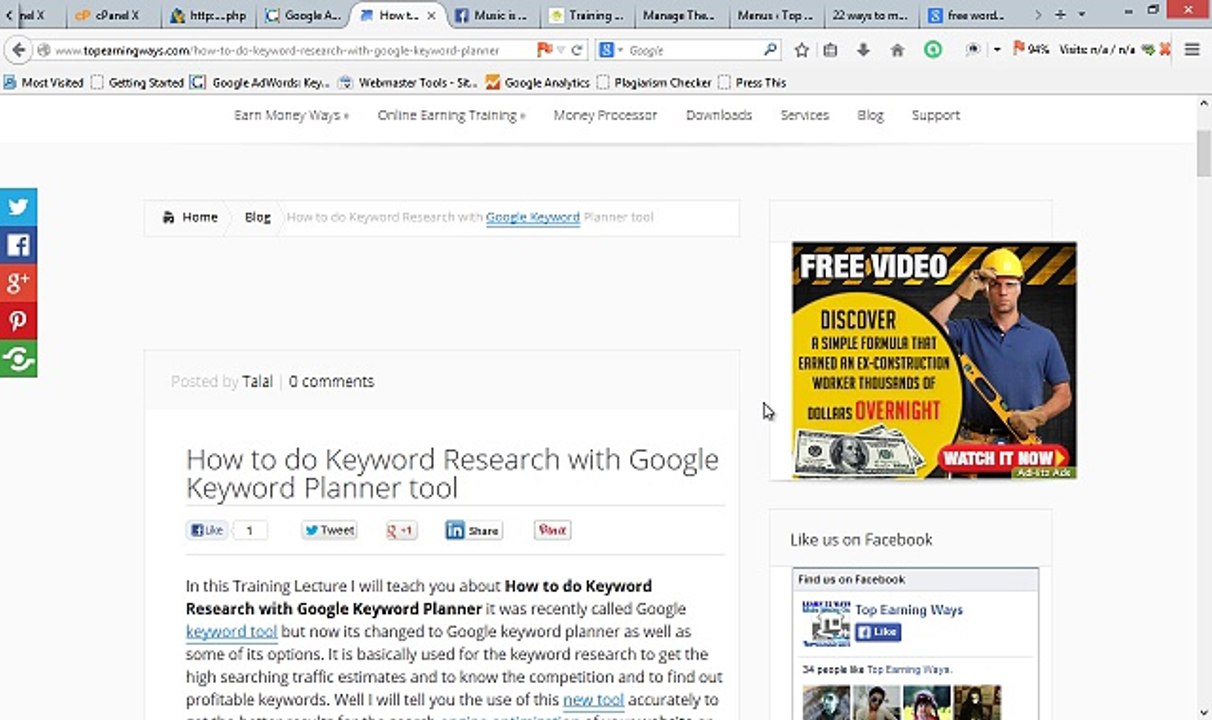Viewport: 1212px width, 720px height.
Task: Click the Tweet button under title
Action: (329, 530)
